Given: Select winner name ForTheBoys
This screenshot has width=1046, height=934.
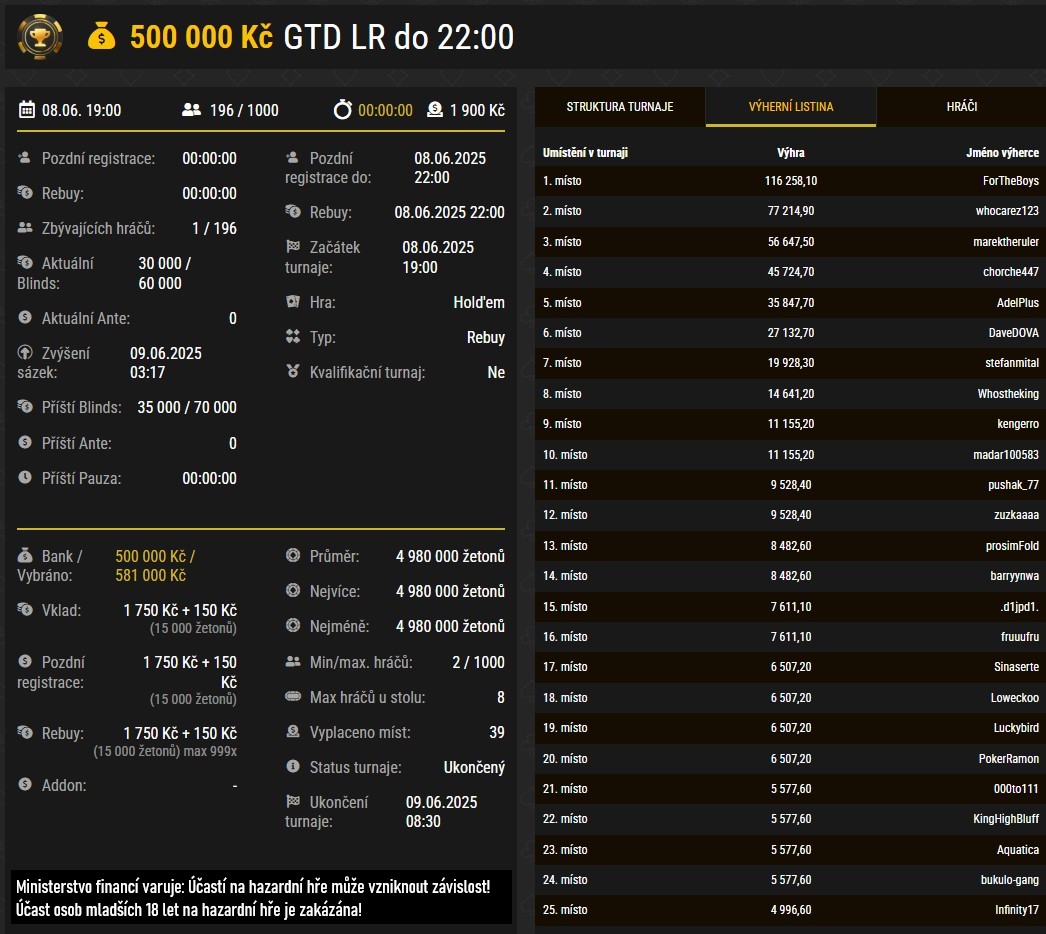Looking at the screenshot, I should tap(1010, 181).
